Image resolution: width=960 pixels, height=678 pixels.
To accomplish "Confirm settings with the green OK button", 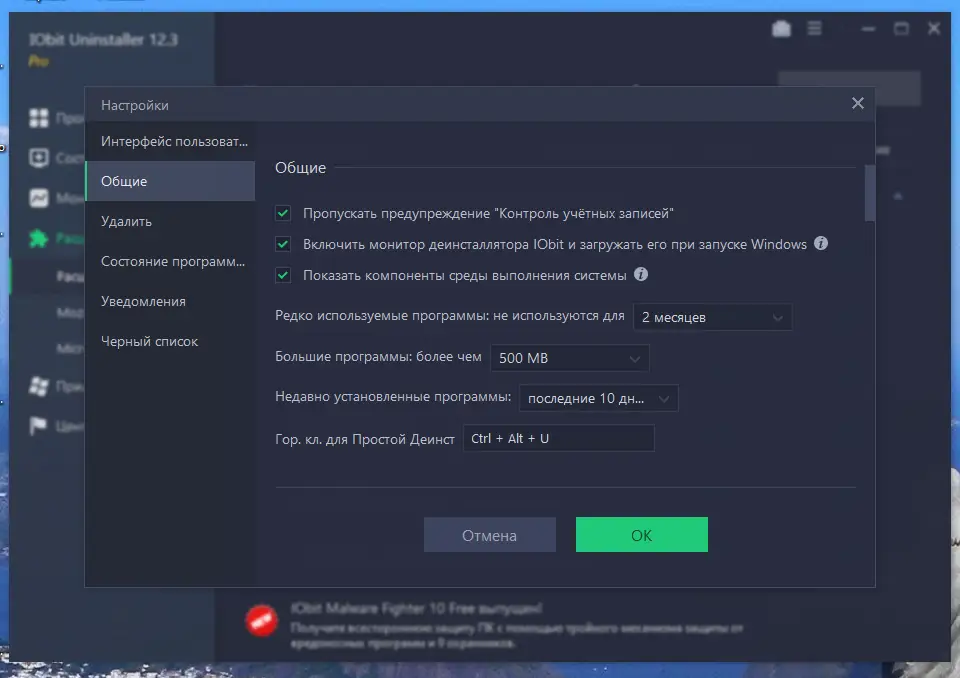I will click(x=642, y=535).
